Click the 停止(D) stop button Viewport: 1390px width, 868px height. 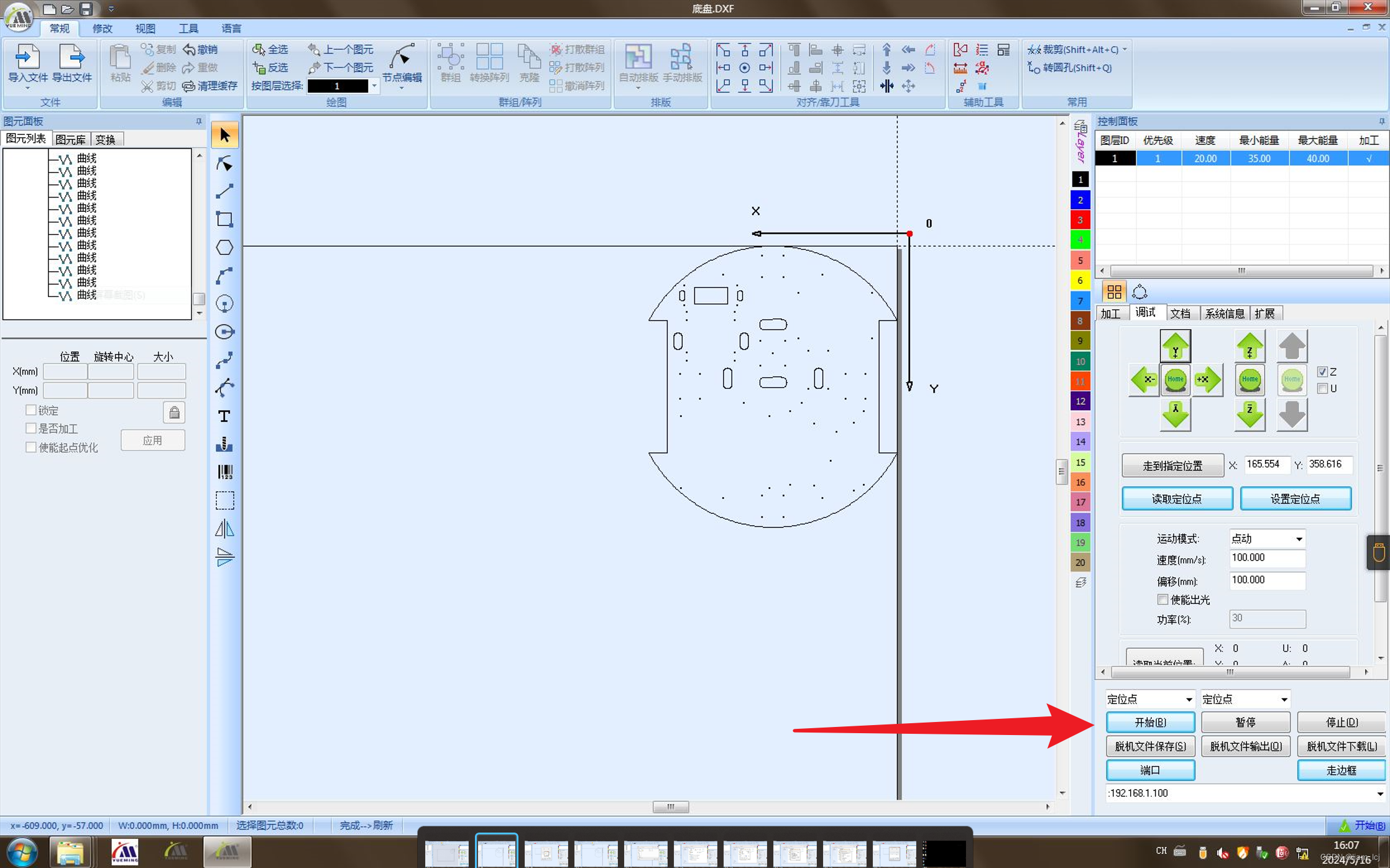[1342, 722]
